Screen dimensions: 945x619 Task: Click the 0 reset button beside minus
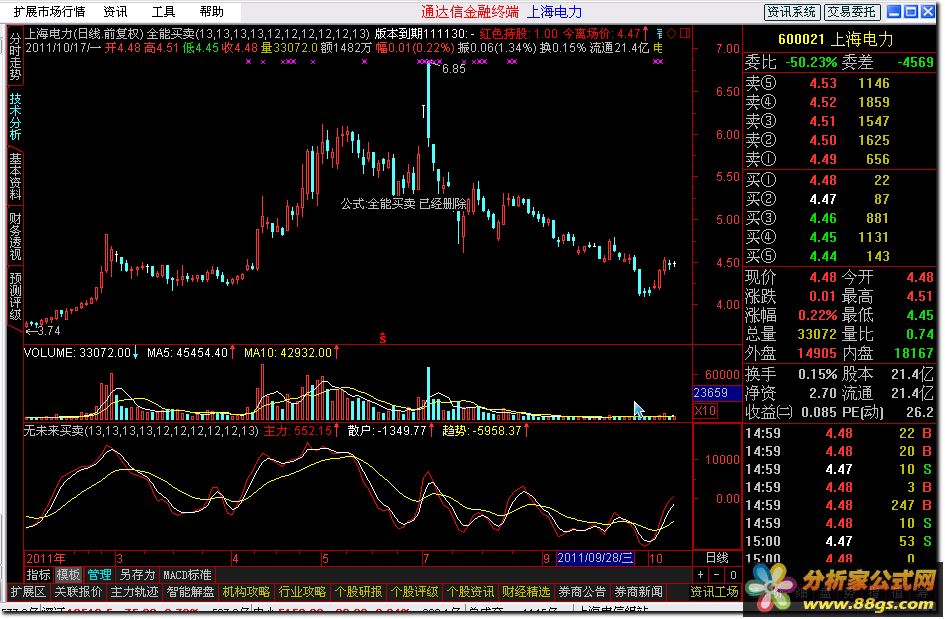tap(732, 575)
